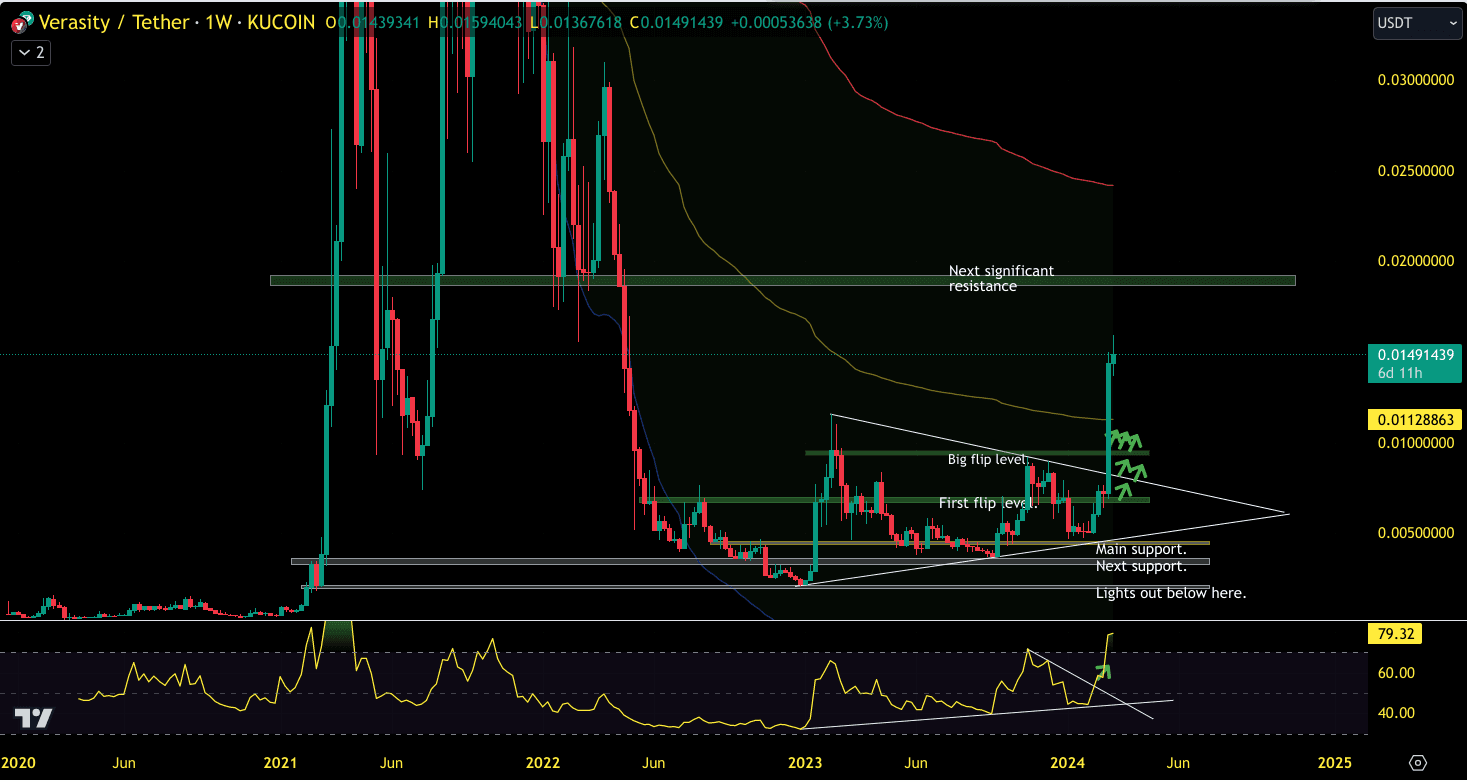
Task: Click the TradingView logo
Action: coord(33,718)
